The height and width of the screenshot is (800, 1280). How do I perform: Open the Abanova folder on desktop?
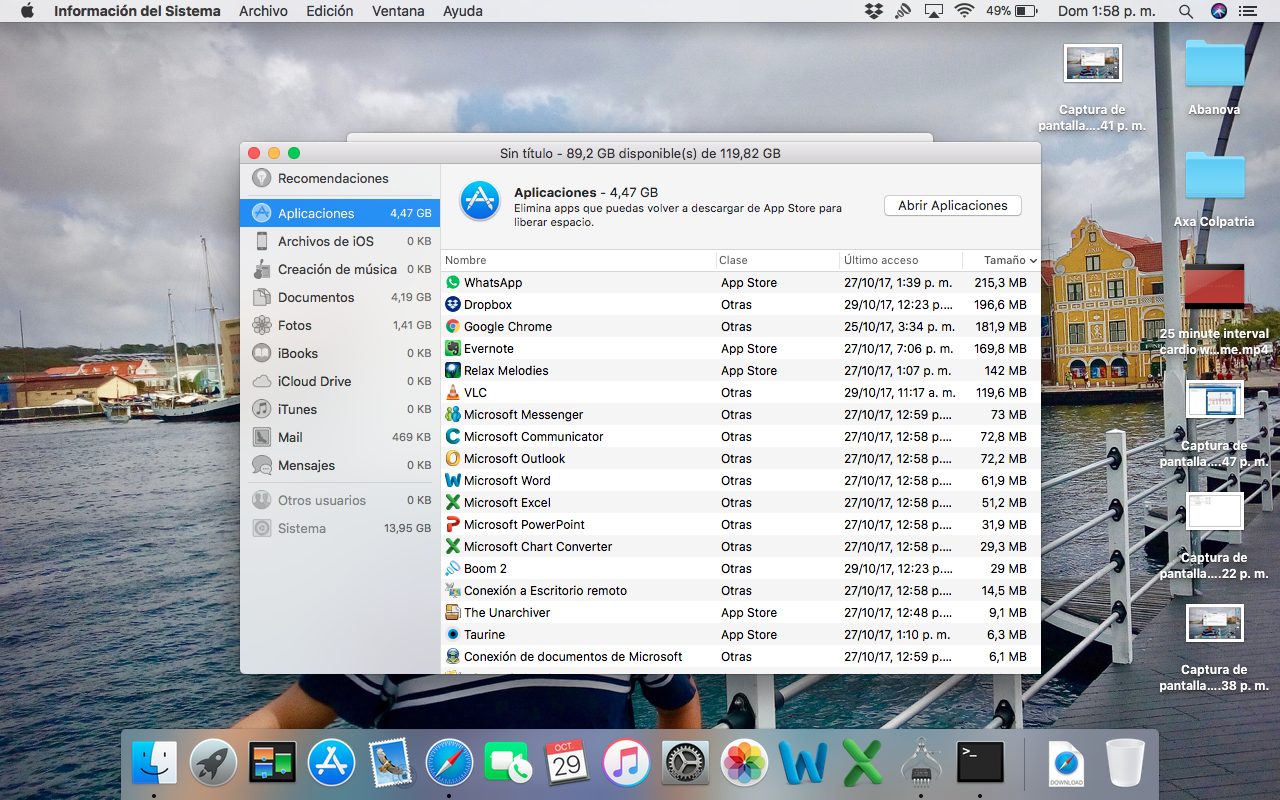point(1214,65)
